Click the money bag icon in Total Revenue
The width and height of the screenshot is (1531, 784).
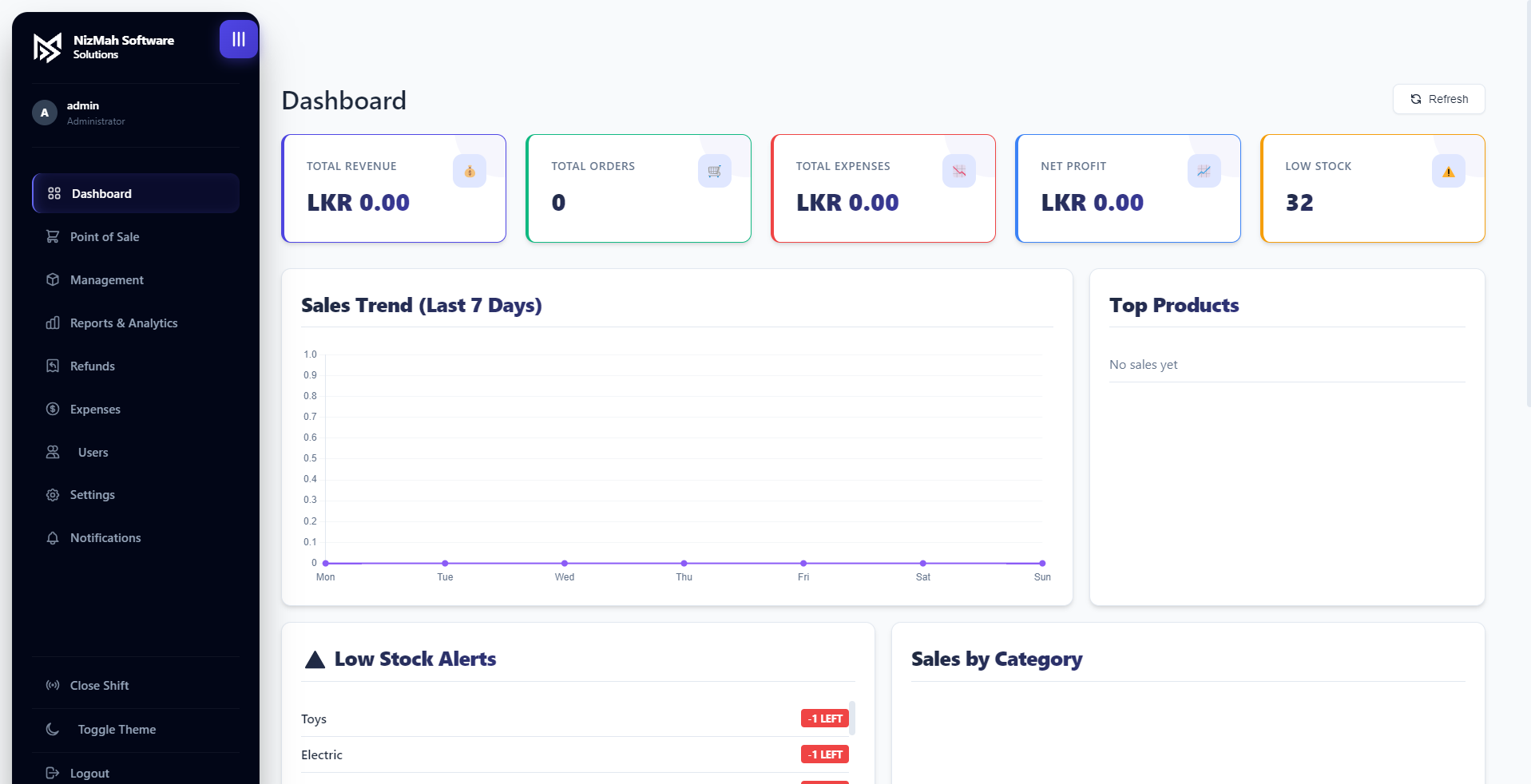click(x=470, y=171)
